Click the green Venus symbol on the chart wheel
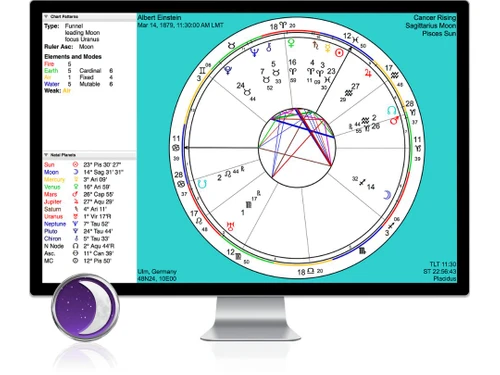 291,43
